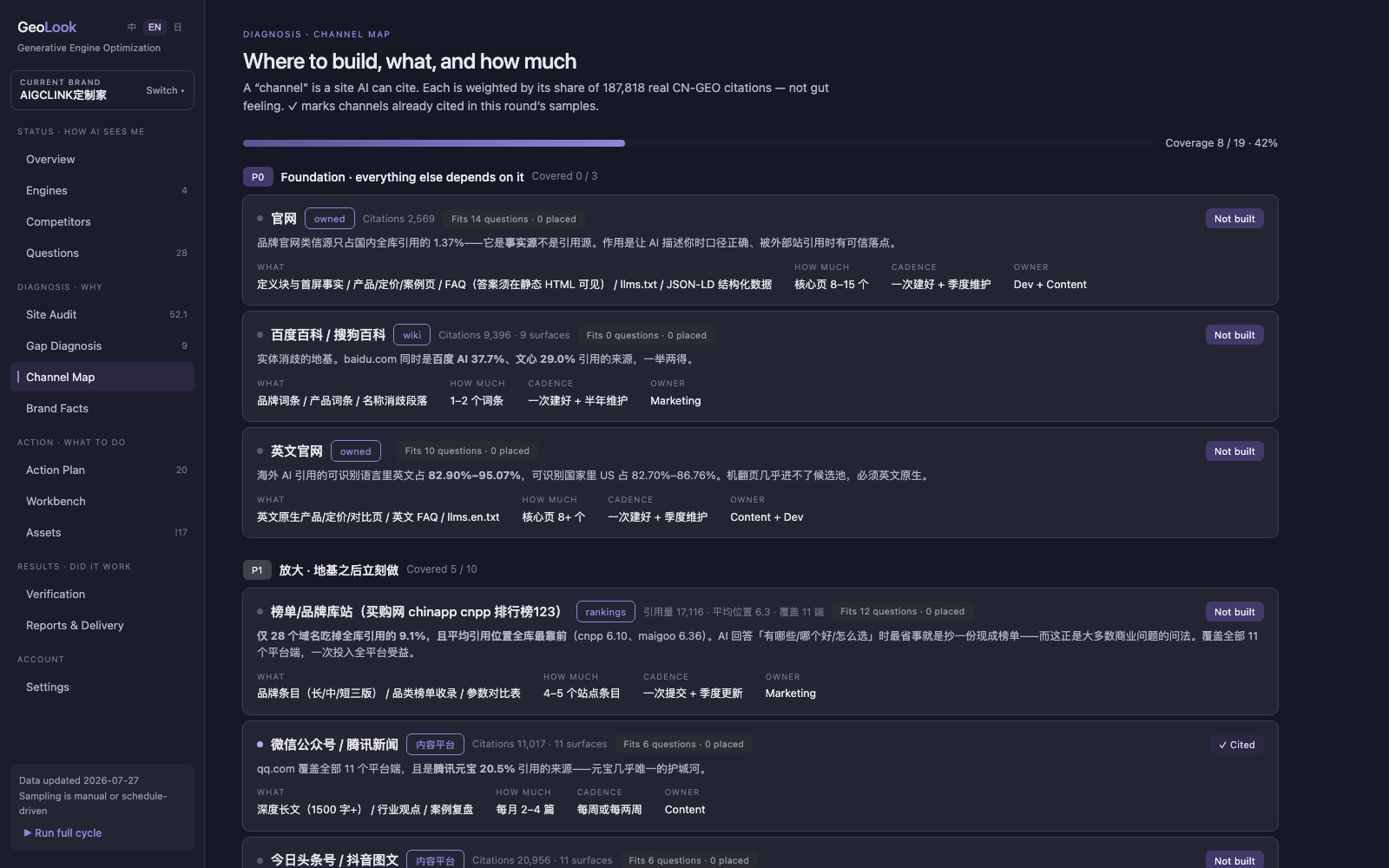Click the 英文官网 channel title

tap(297, 451)
